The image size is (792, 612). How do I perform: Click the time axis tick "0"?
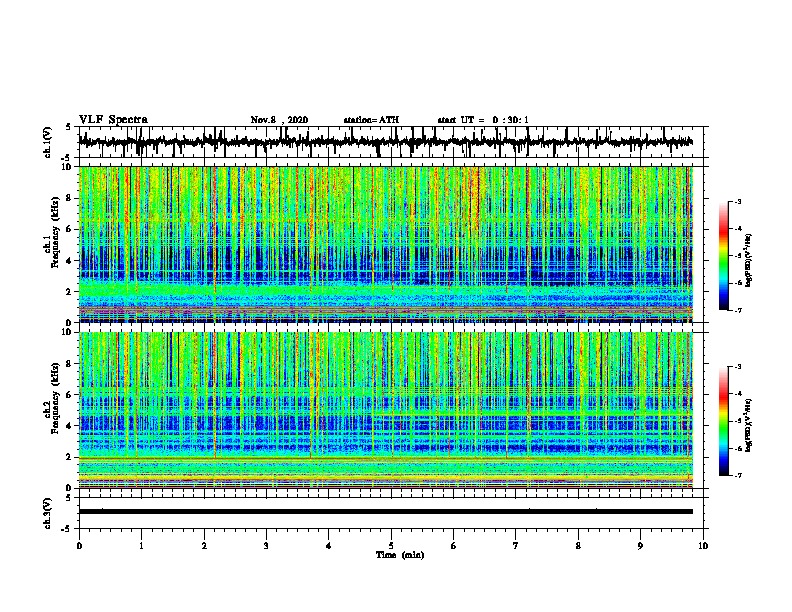(79, 546)
